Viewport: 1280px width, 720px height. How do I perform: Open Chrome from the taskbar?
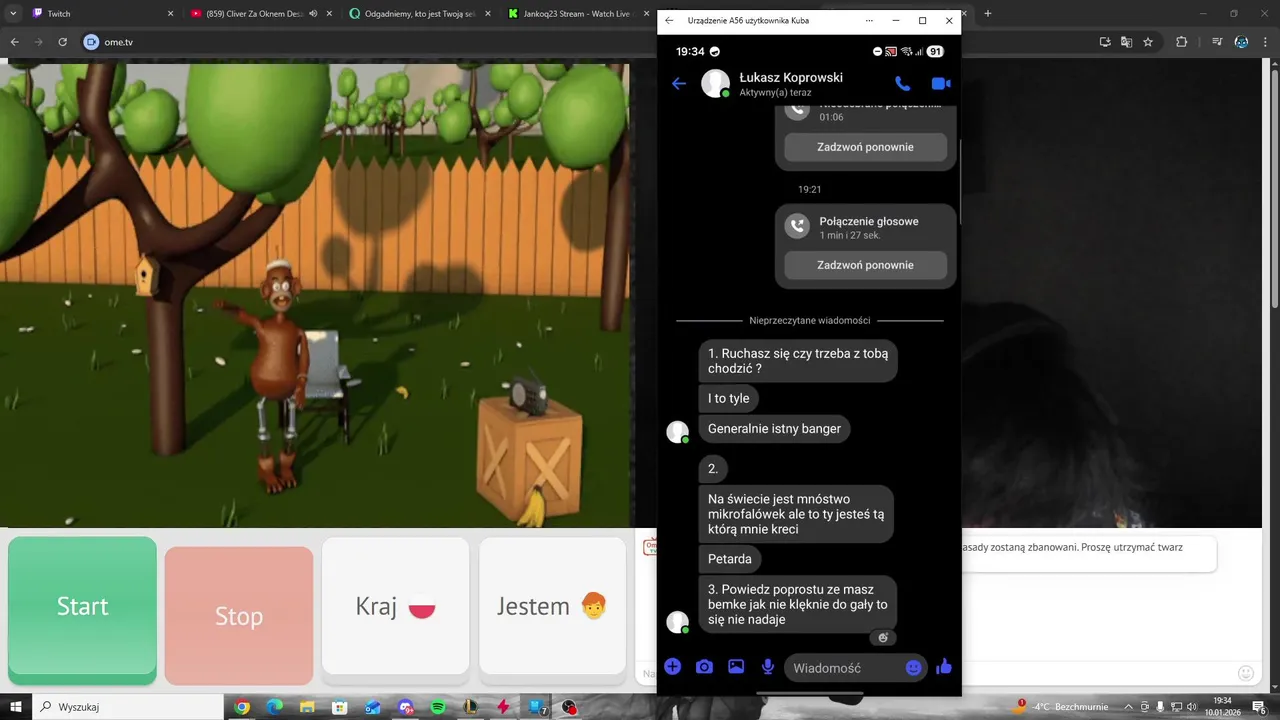point(242,707)
